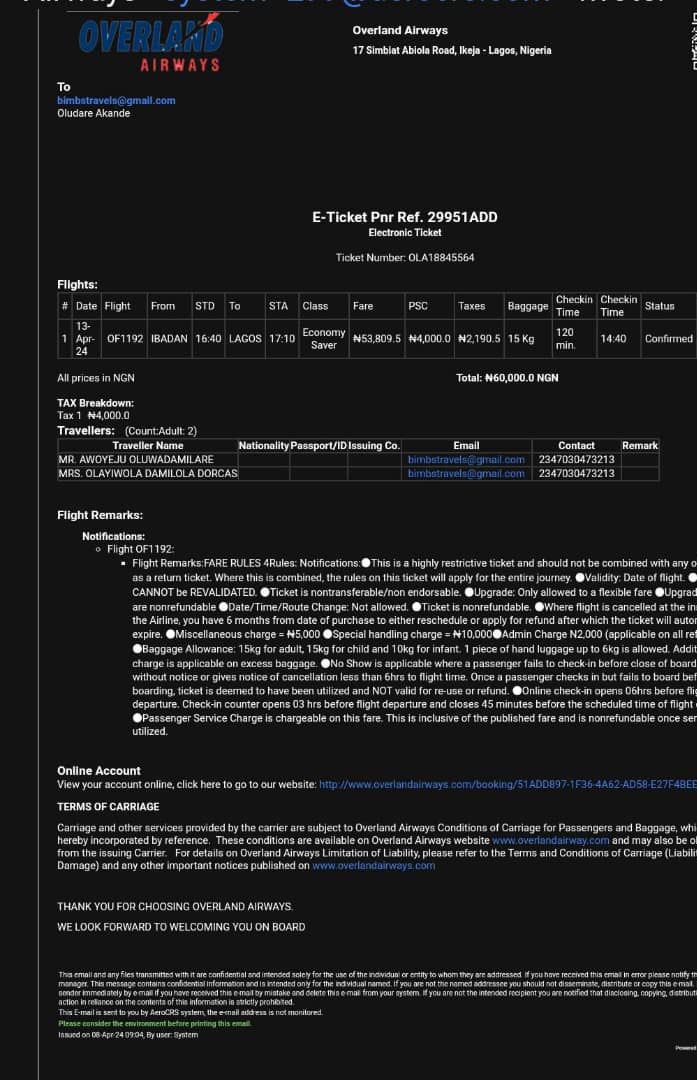This screenshot has width=697, height=1080.
Task: Click the THANK YOU FOR CHOOSING OVERLAND AIRWAYS line
Action: [x=175, y=906]
